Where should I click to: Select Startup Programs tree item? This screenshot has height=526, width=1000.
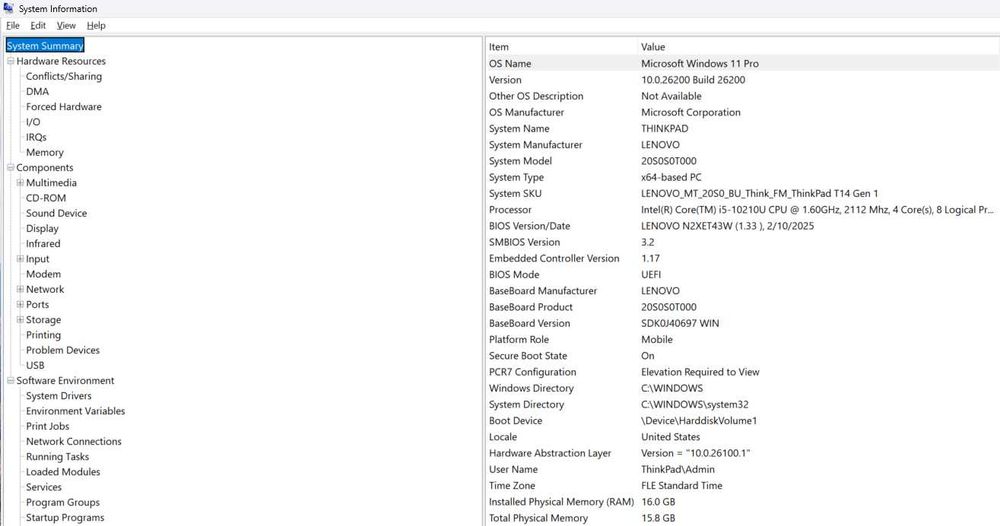click(65, 518)
